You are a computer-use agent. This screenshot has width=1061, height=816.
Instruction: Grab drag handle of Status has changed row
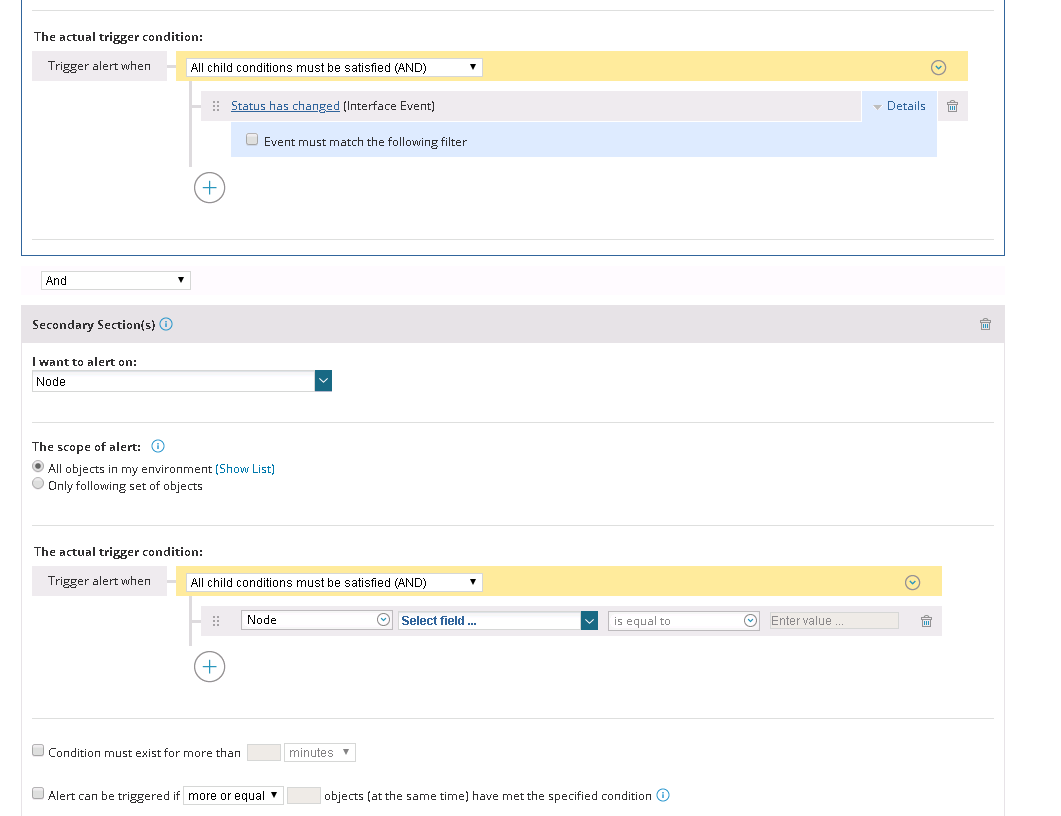tap(216, 106)
